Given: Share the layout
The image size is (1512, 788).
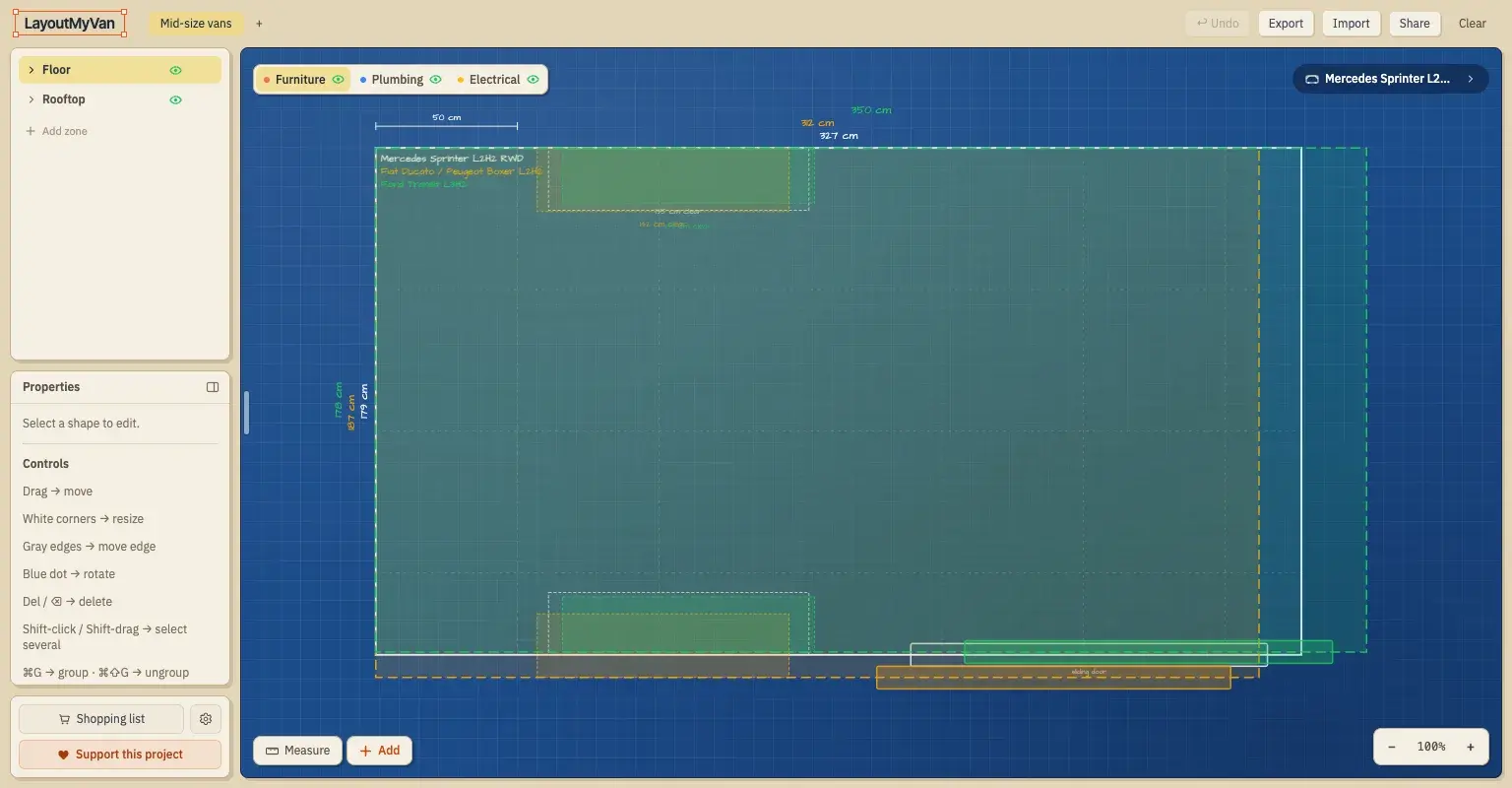Looking at the screenshot, I should (x=1415, y=24).
